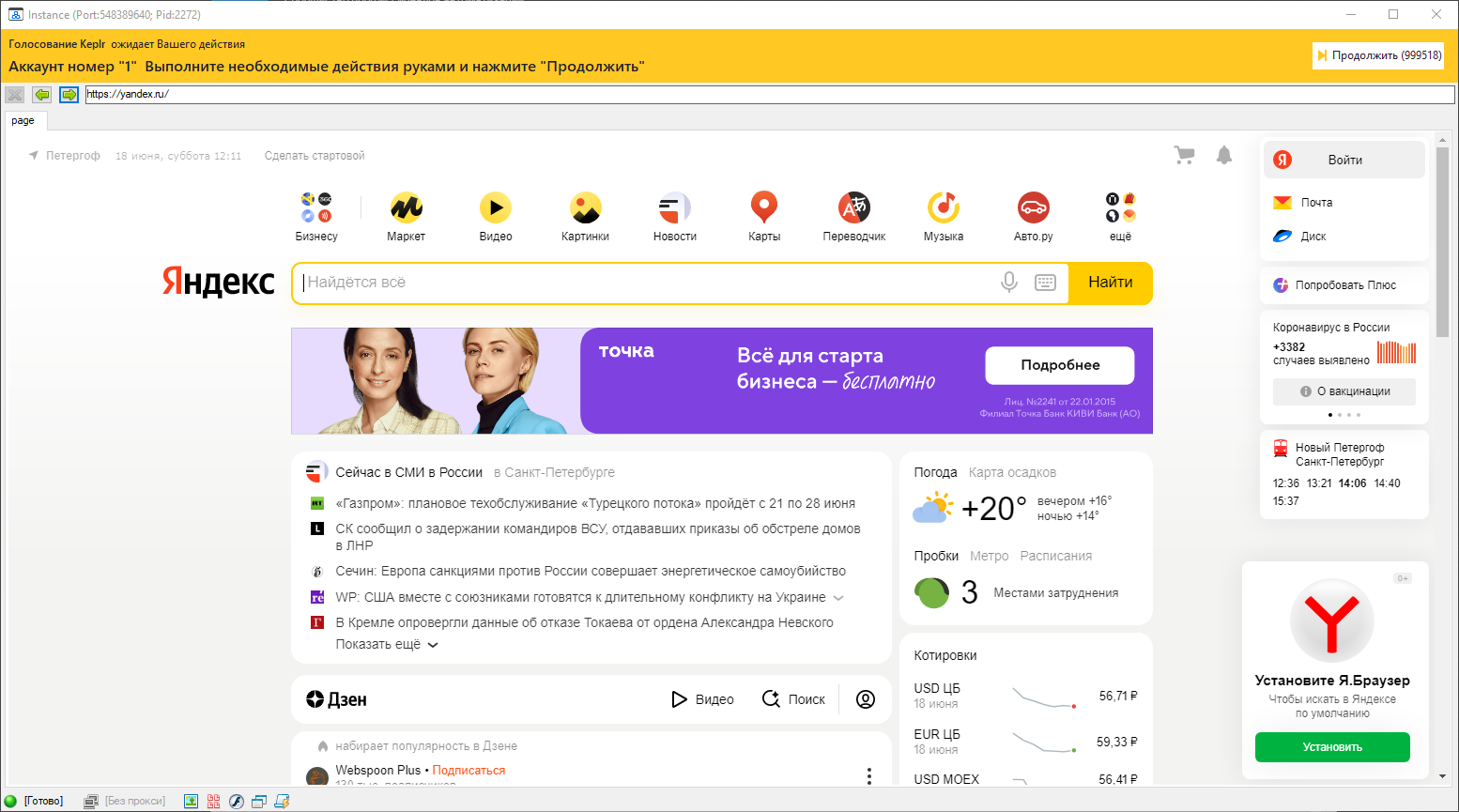The width and height of the screenshot is (1459, 812).
Task: Open the Метро tab
Action: coord(990,556)
